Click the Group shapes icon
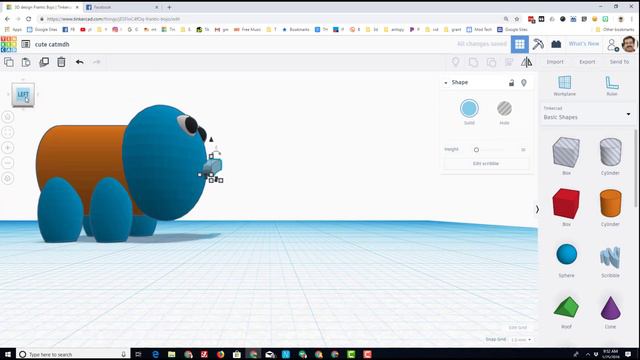This screenshot has height=360, width=640. (473, 62)
